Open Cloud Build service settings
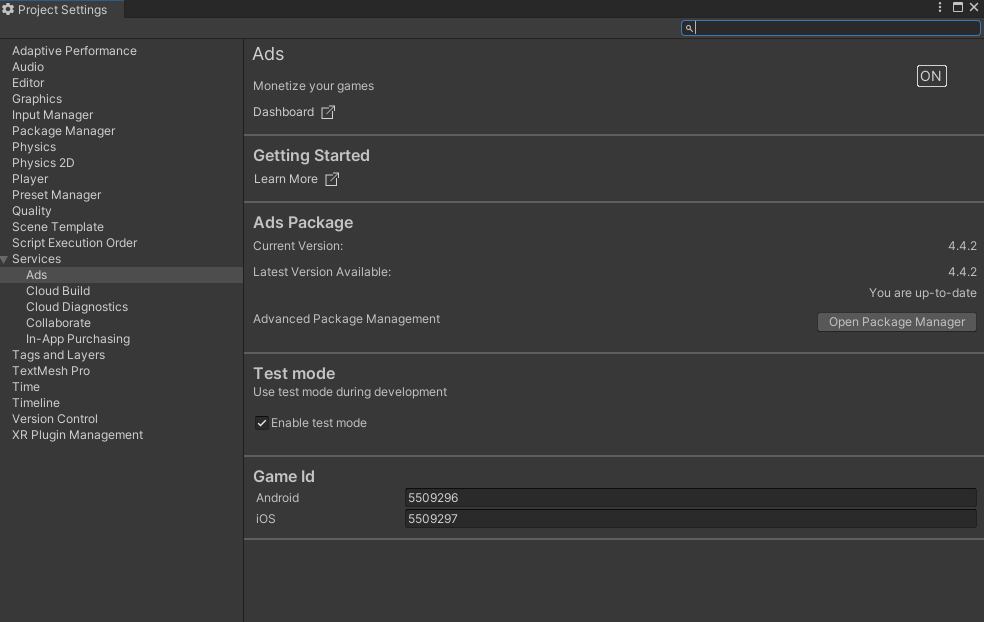Image resolution: width=984 pixels, height=622 pixels. [58, 291]
